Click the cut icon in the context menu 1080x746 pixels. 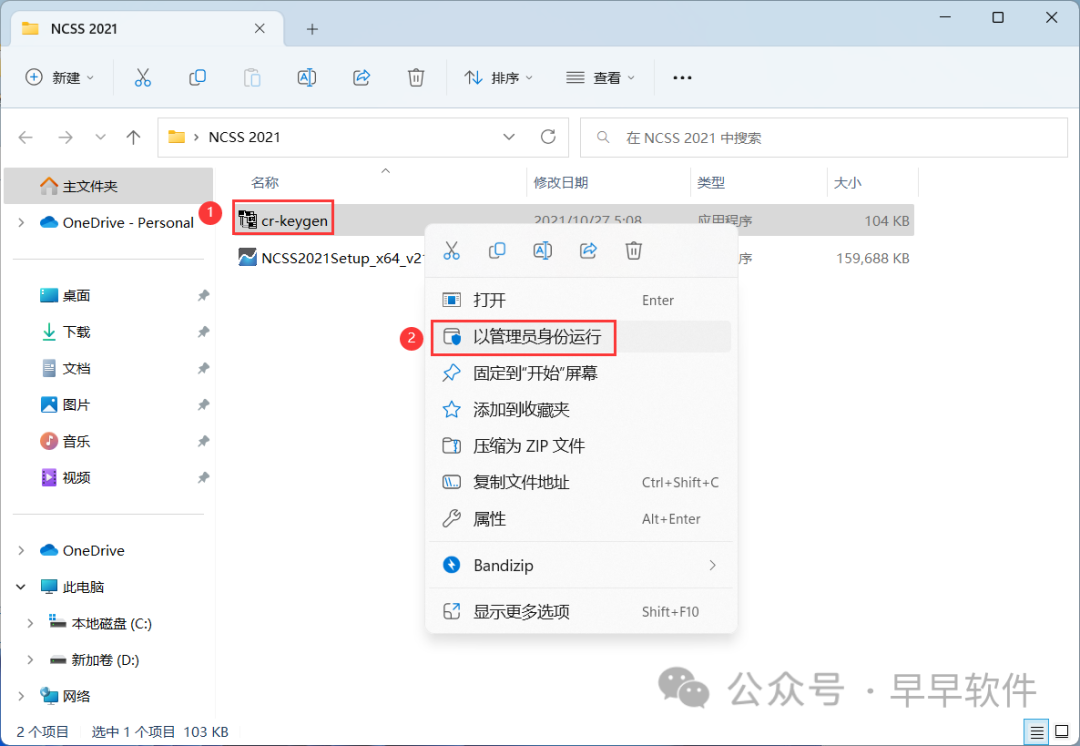point(451,251)
